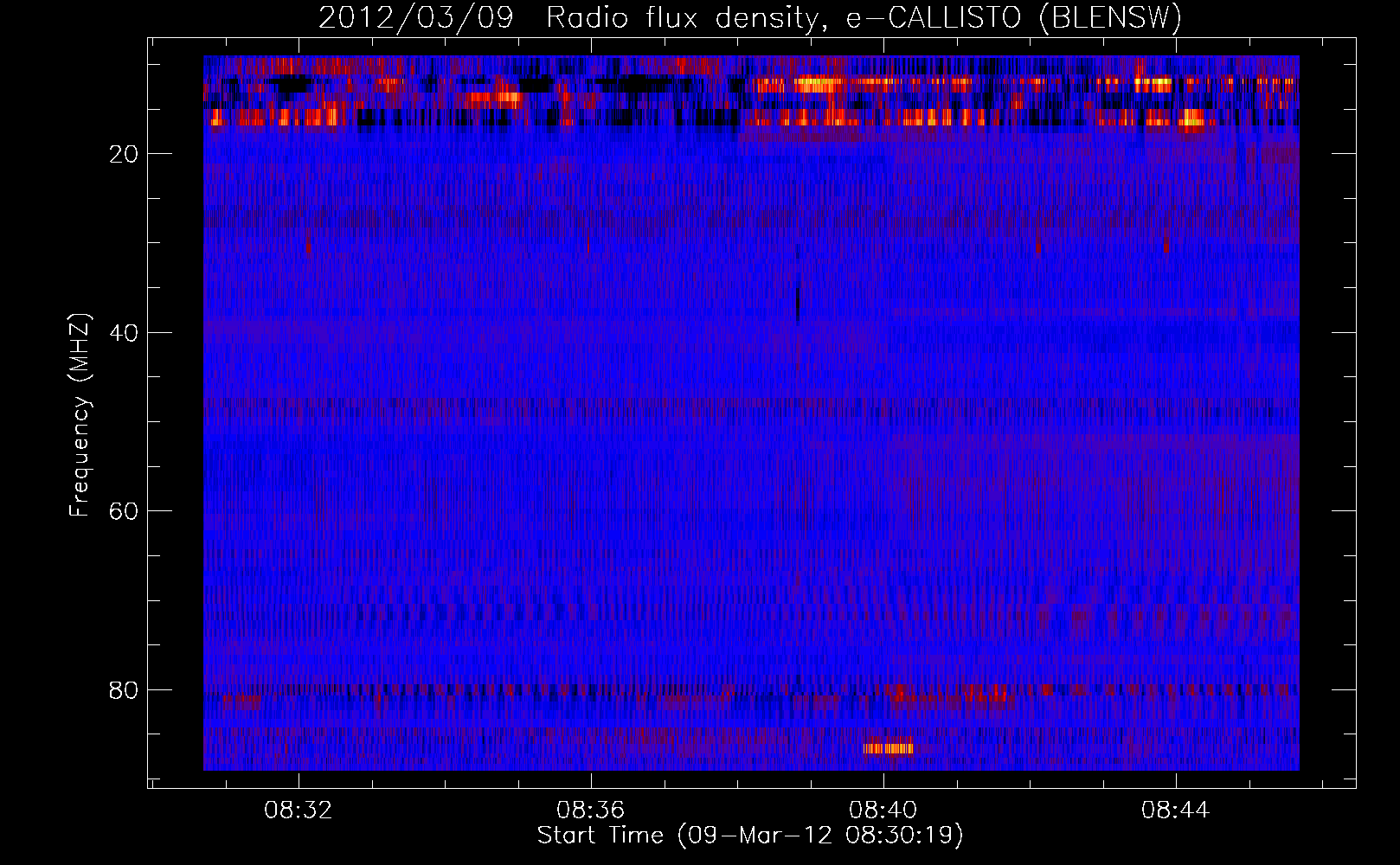Click the bright yellow burst near 87 MHz at 08:40
This screenshot has width=1400, height=865.
[888, 748]
